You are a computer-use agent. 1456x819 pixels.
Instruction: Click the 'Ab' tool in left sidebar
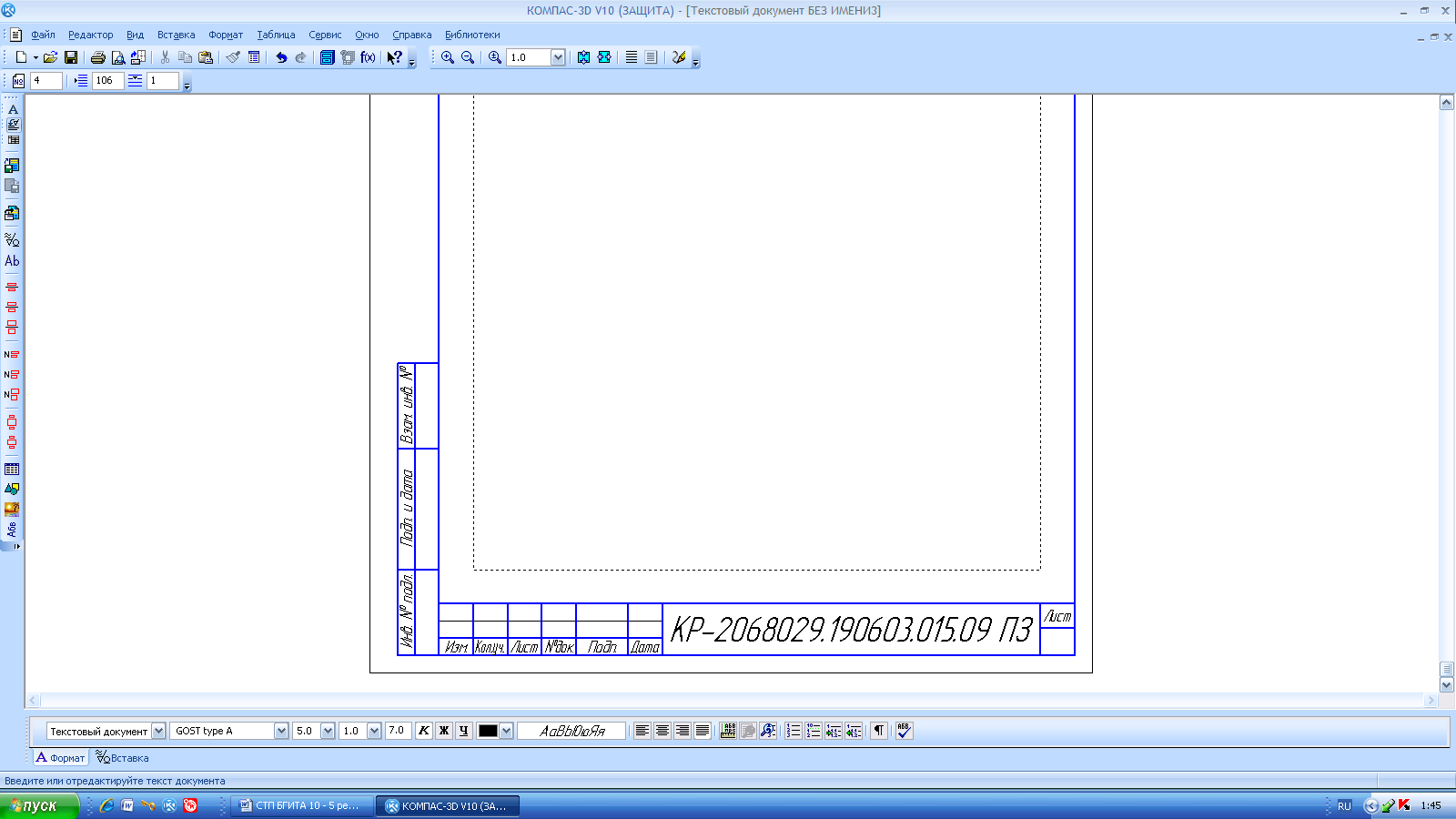(12, 261)
